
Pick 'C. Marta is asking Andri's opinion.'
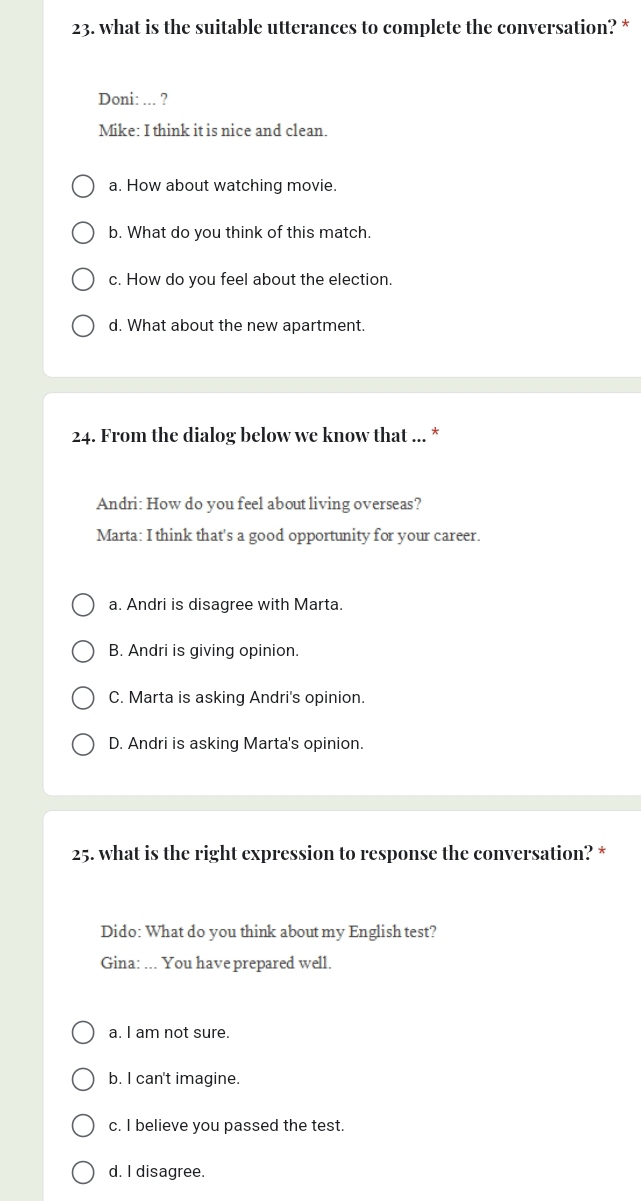85,698
